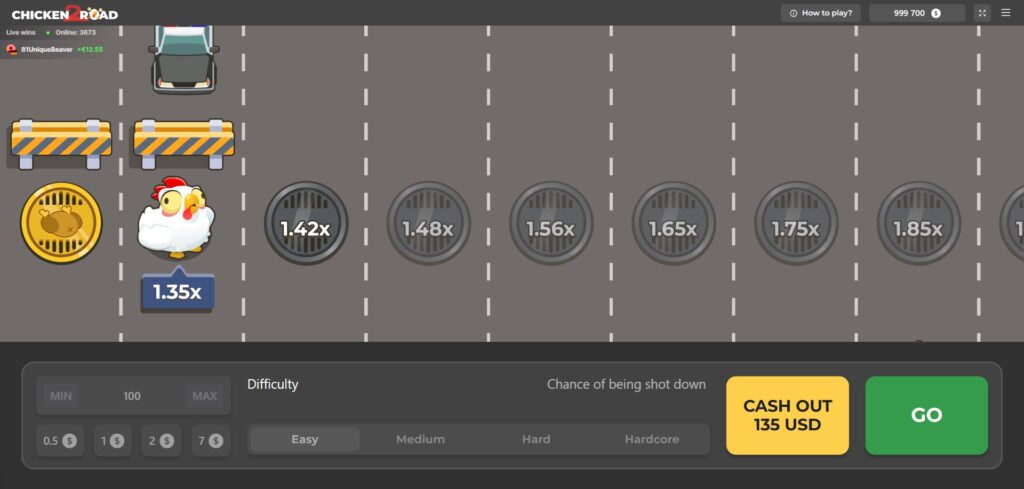Click the Chance of being shot down text
Image resolution: width=1024 pixels, height=489 pixels.
point(626,384)
